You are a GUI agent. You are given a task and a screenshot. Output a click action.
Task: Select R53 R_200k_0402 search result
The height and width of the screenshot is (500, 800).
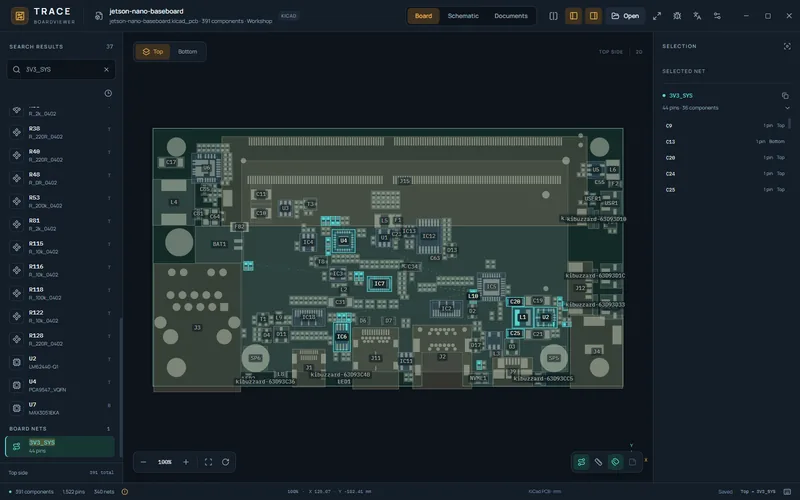tap(61, 201)
